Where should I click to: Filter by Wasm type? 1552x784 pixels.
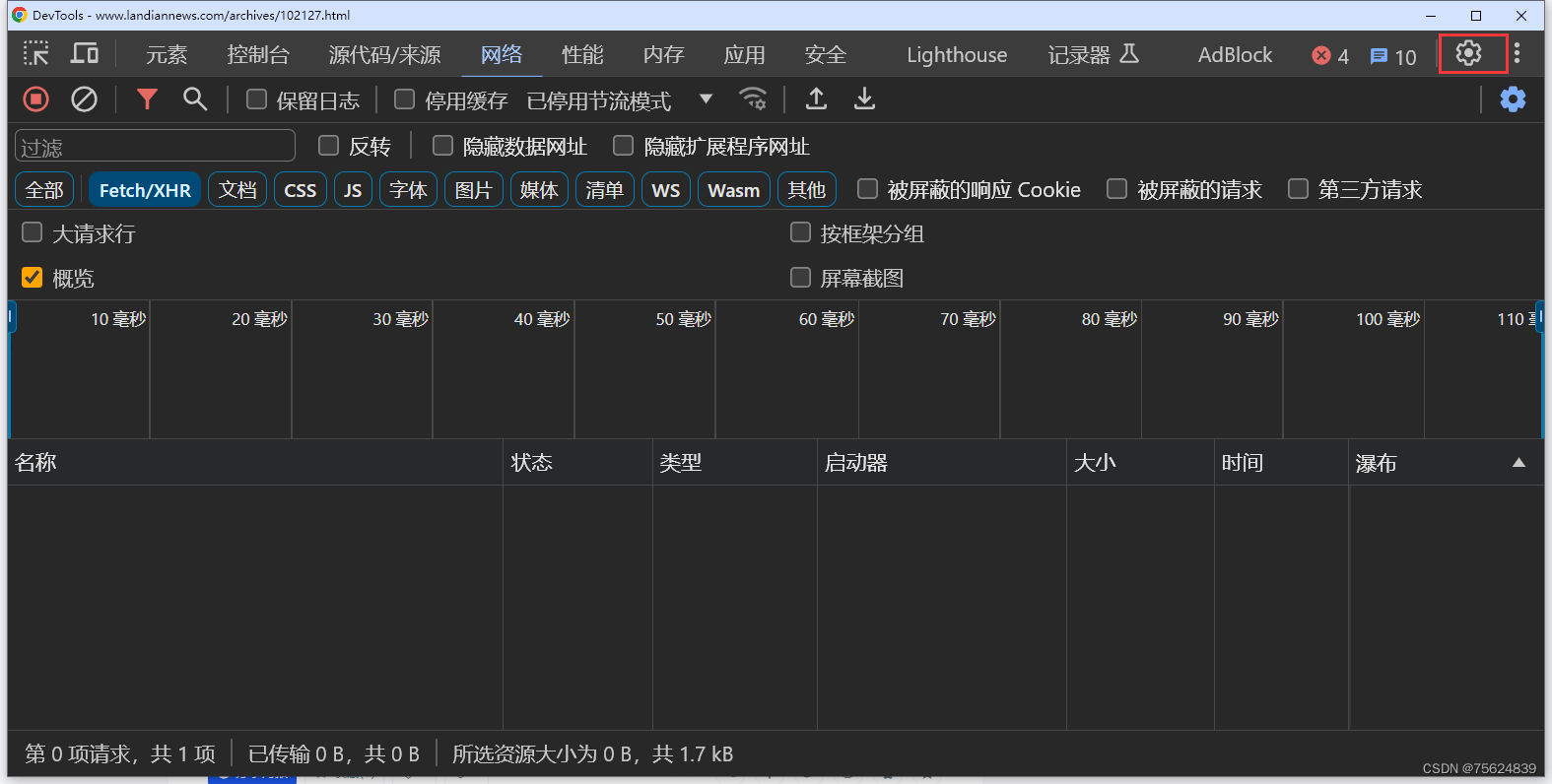tap(734, 189)
